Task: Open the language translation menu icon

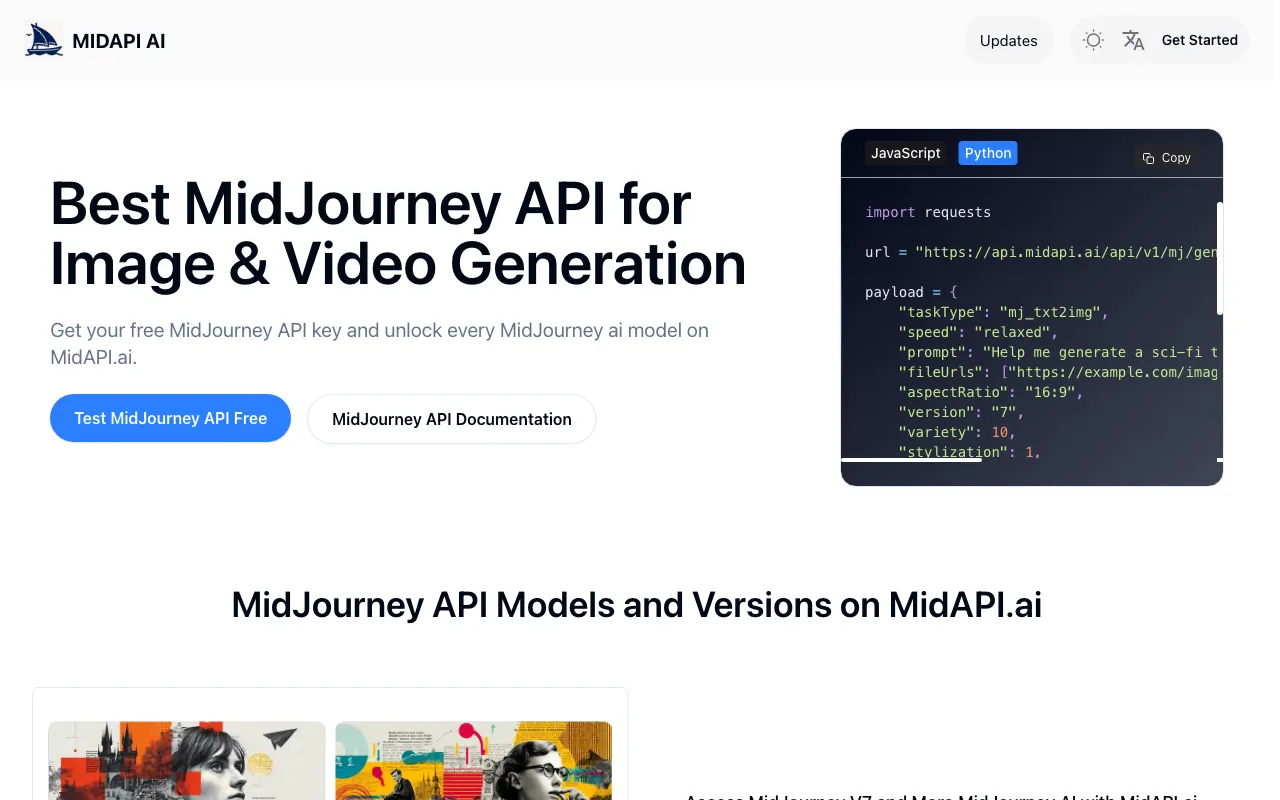Action: click(1133, 40)
